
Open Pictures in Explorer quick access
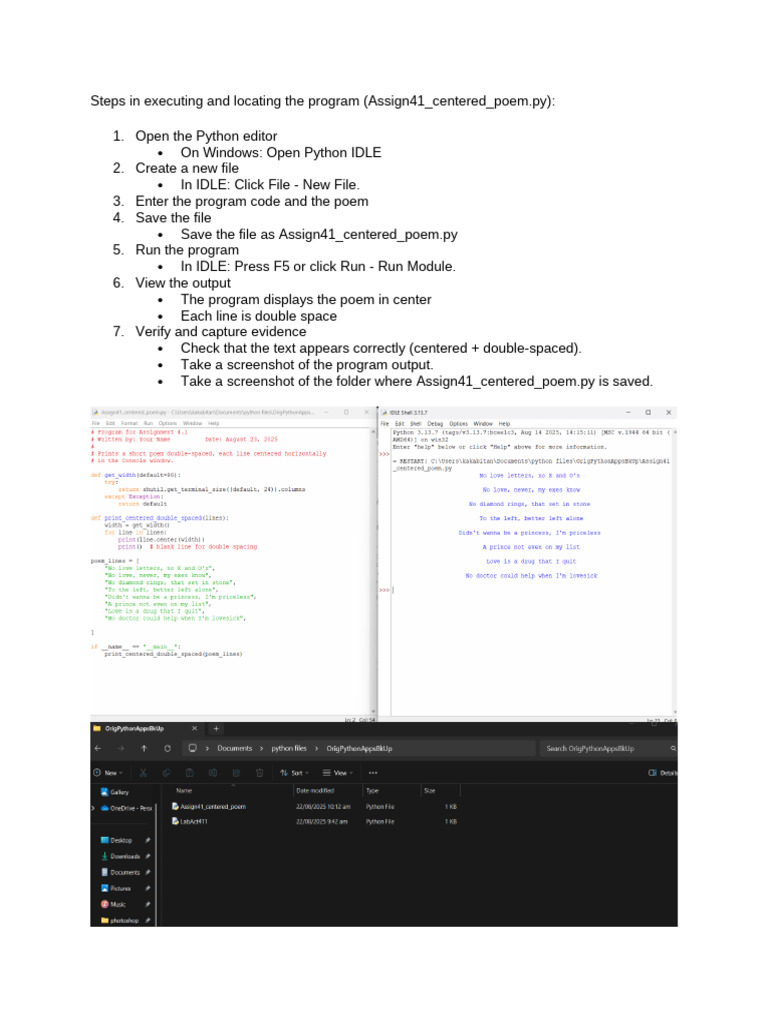click(116, 888)
